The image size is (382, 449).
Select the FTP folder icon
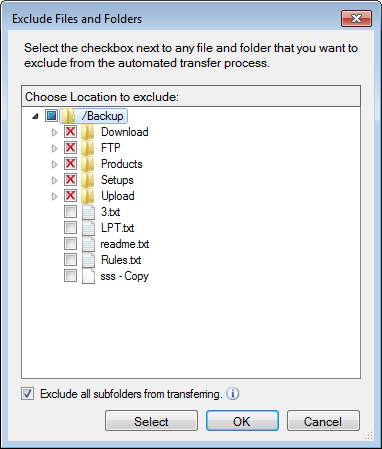click(x=88, y=148)
